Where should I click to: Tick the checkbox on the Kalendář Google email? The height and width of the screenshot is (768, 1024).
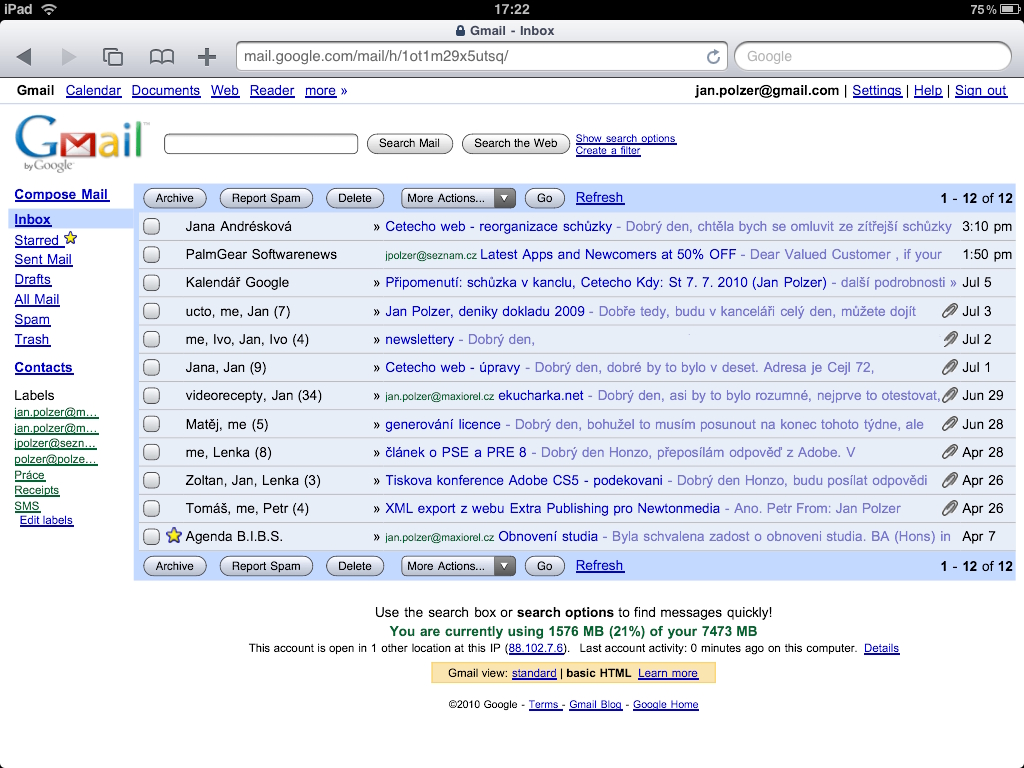151,282
